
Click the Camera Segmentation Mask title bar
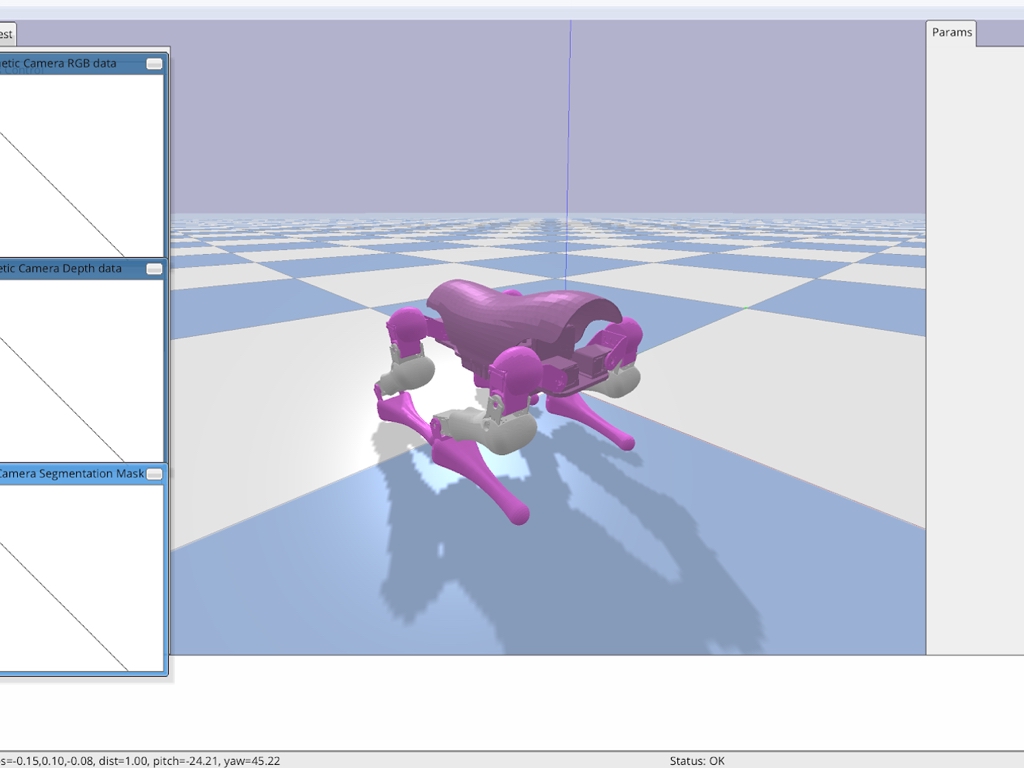click(70, 474)
